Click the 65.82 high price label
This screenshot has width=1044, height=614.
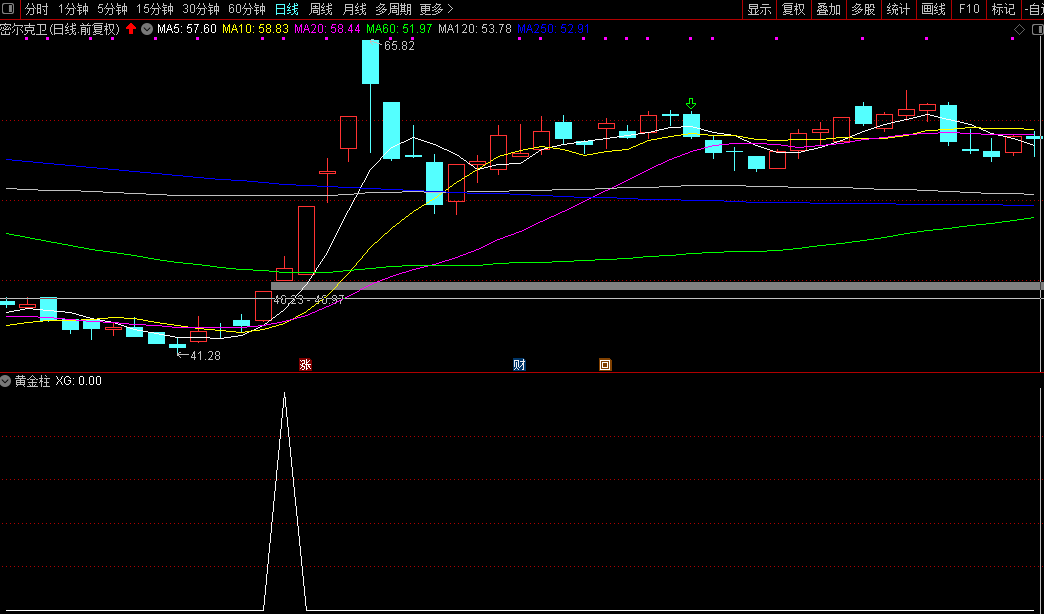(x=399, y=46)
